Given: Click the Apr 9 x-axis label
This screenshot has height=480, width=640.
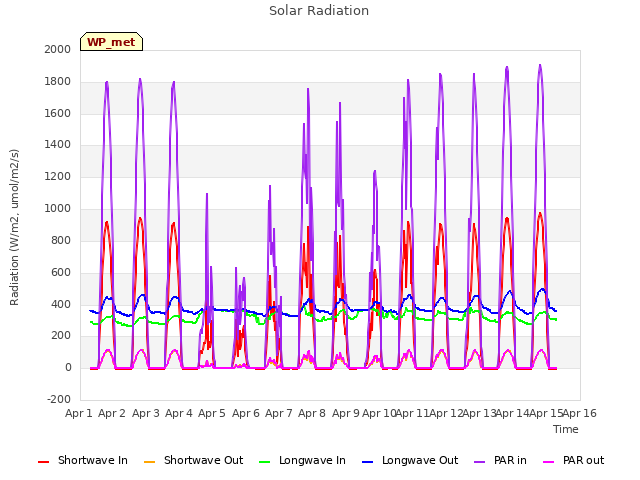Looking at the screenshot, I should tap(346, 413).
